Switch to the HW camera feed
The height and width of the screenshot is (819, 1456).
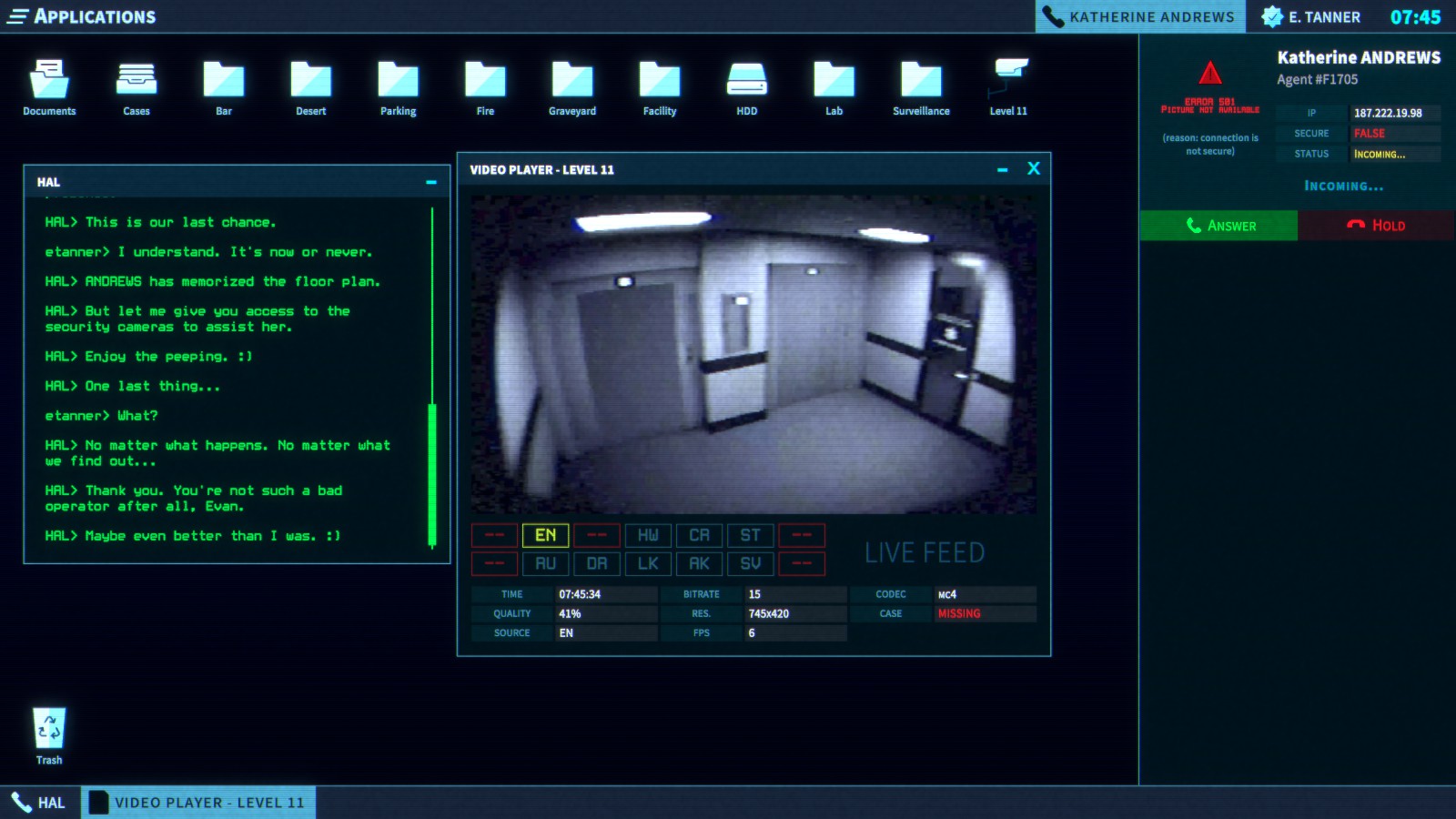(648, 535)
